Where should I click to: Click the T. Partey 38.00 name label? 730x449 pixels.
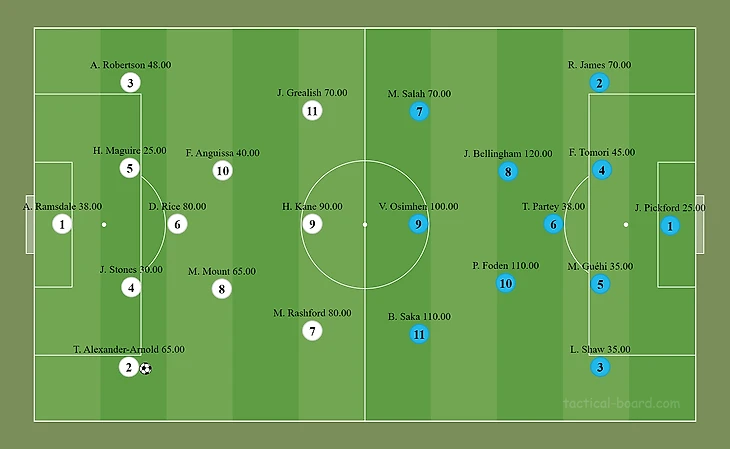tap(554, 207)
